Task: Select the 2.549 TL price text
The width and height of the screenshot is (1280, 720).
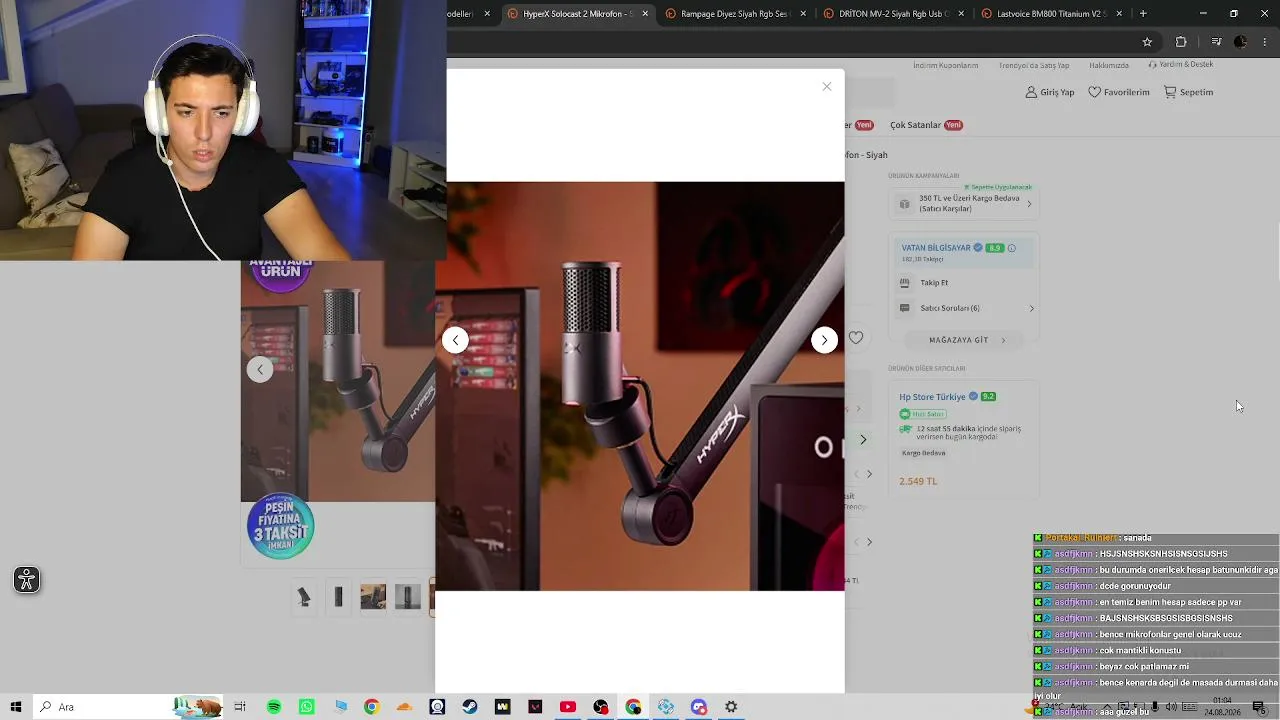Action: click(918, 481)
